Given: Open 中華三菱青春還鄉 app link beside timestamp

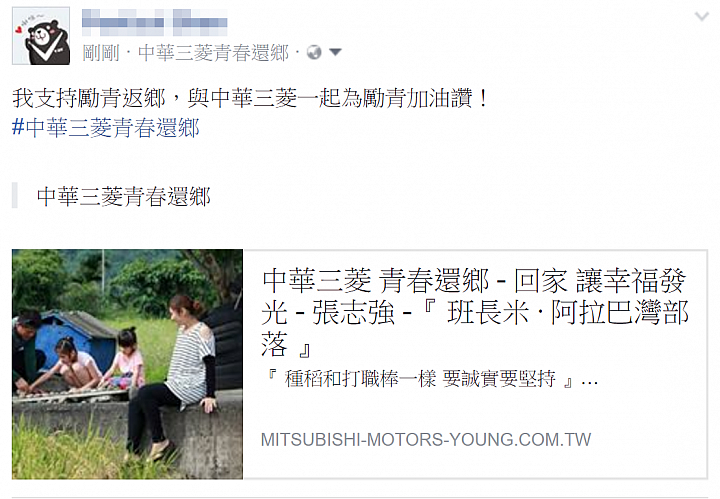Looking at the screenshot, I should (x=213, y=53).
